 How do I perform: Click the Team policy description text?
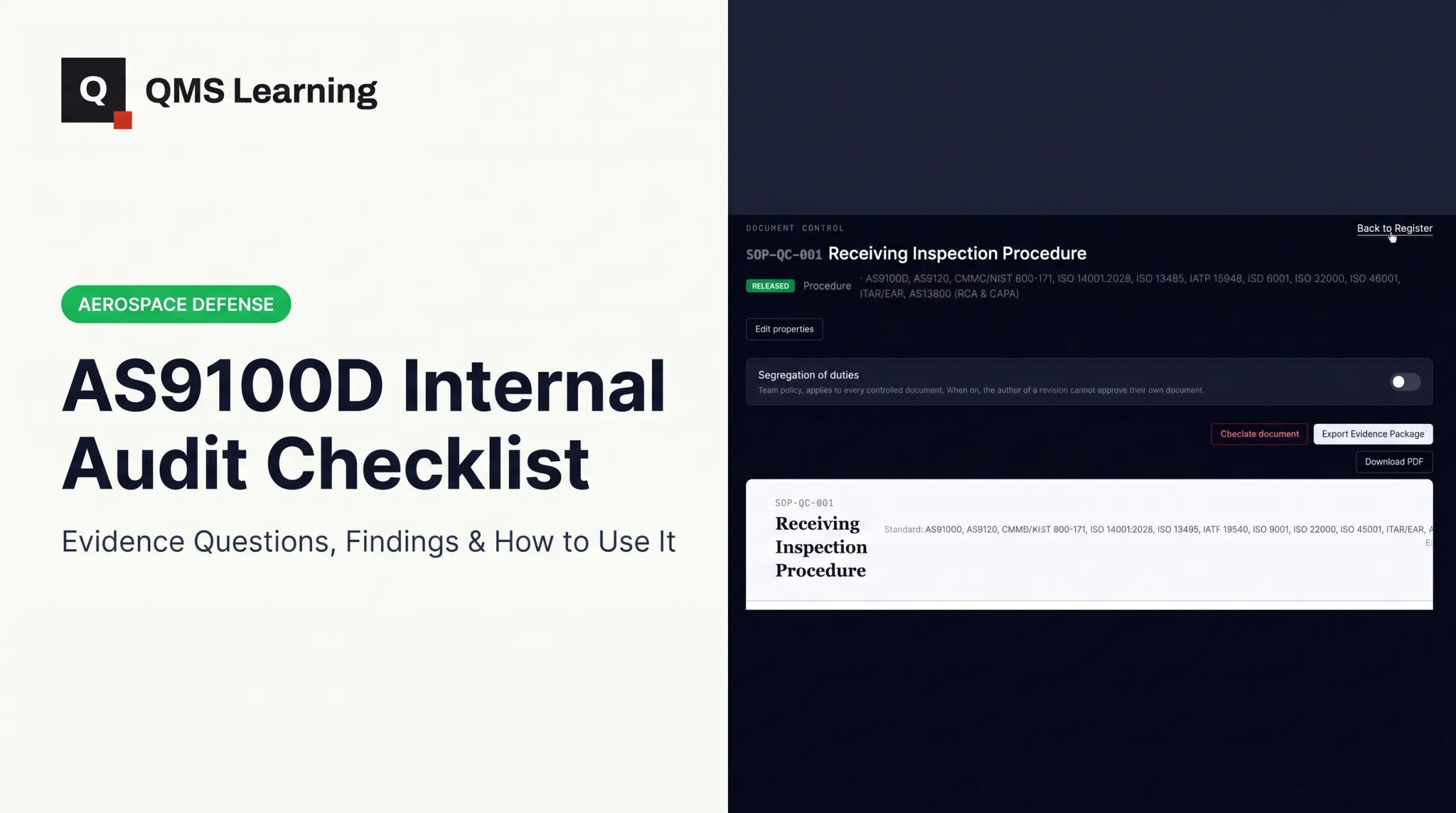(x=981, y=390)
